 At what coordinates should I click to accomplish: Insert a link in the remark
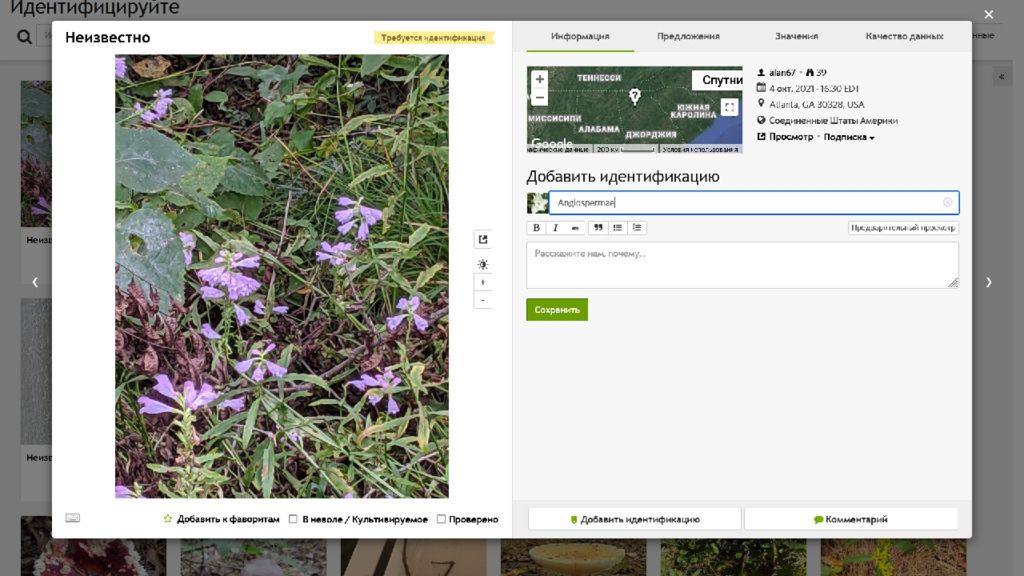tap(575, 228)
